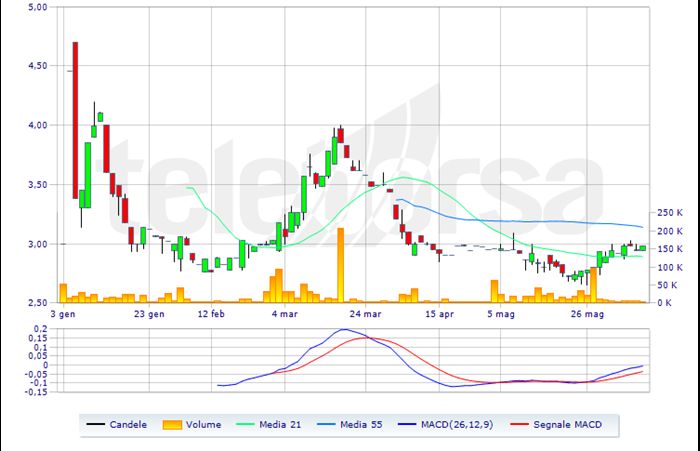
Task: Click the MACD(26,12,9) legend label
Action: click(457, 425)
